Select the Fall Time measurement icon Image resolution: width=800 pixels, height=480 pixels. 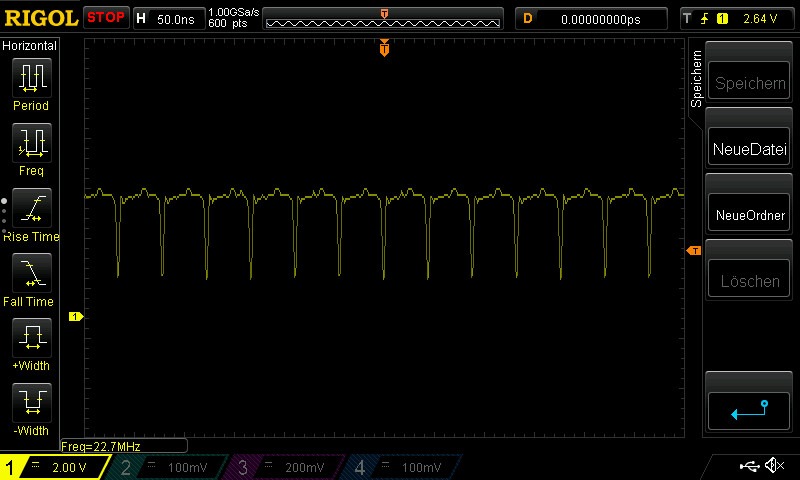(32, 272)
